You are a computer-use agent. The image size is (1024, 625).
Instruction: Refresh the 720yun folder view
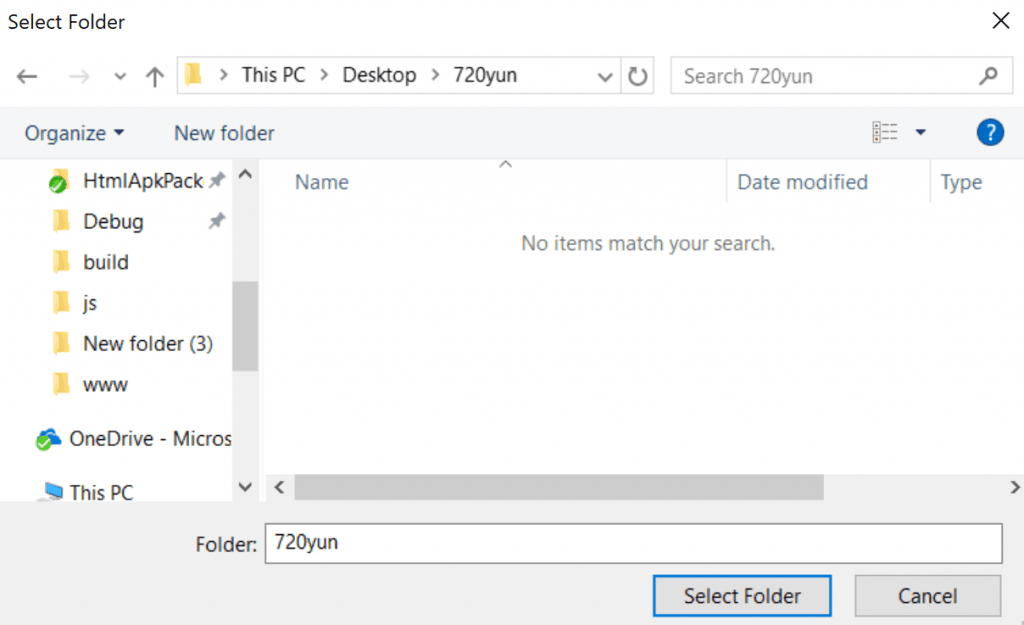pyautogui.click(x=637, y=77)
